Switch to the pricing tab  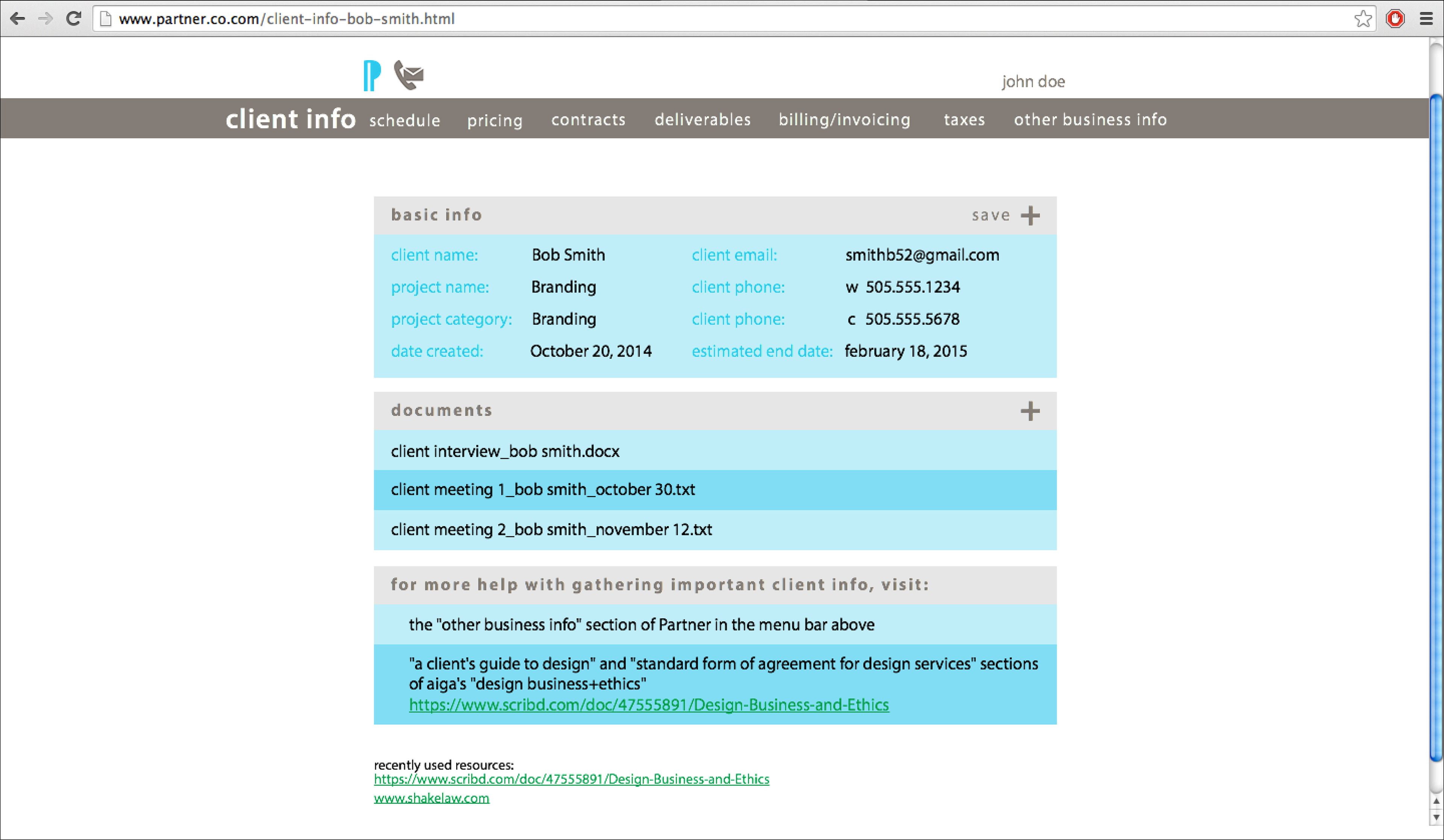(495, 121)
